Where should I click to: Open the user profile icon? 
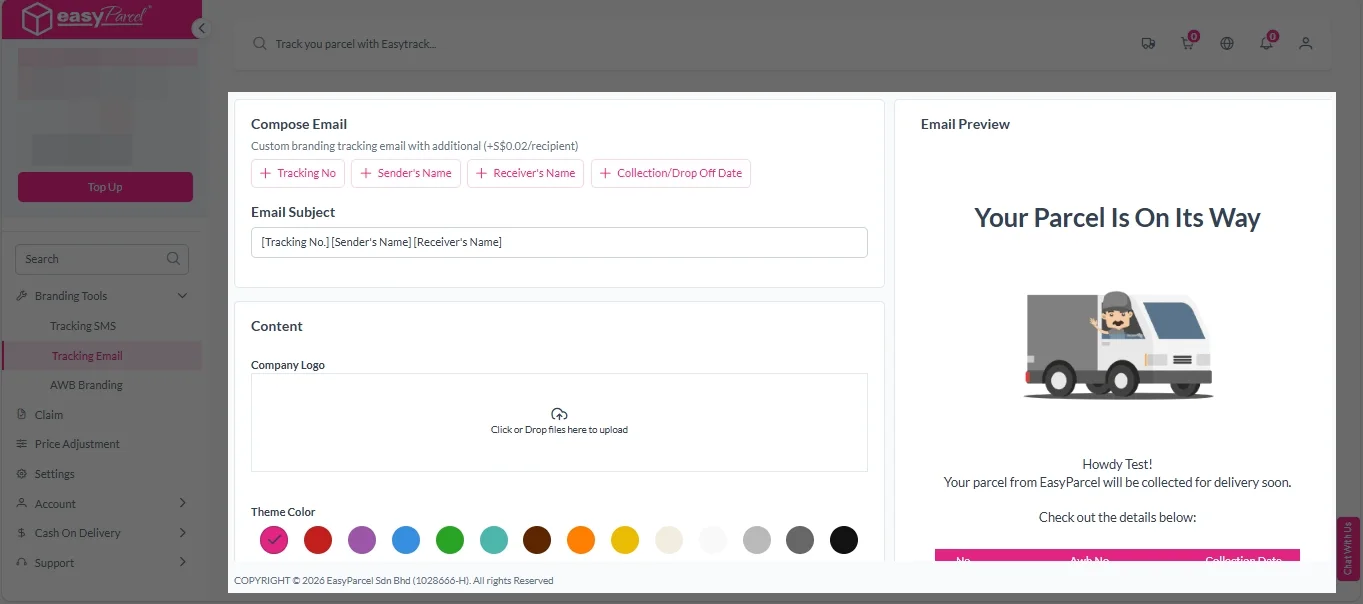pos(1305,44)
